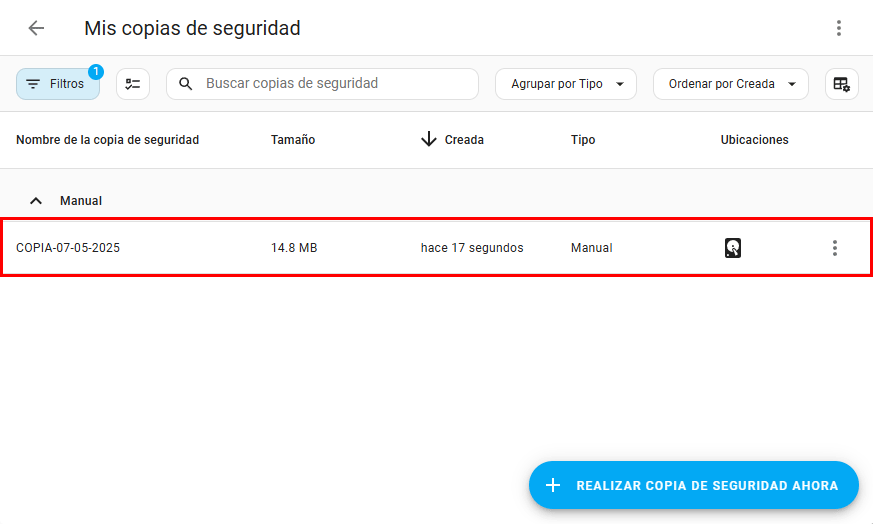This screenshot has width=873, height=524.
Task: Click the Ubicaciones column header
Action: [754, 140]
